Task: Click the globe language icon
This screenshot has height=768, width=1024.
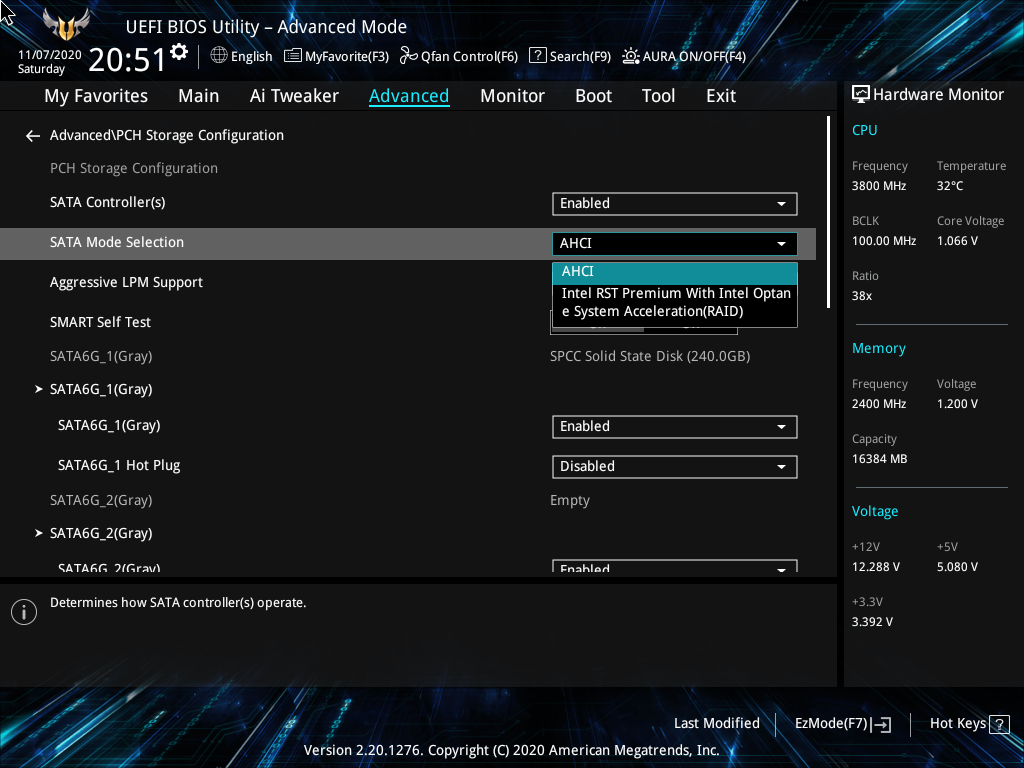Action: [x=219, y=56]
